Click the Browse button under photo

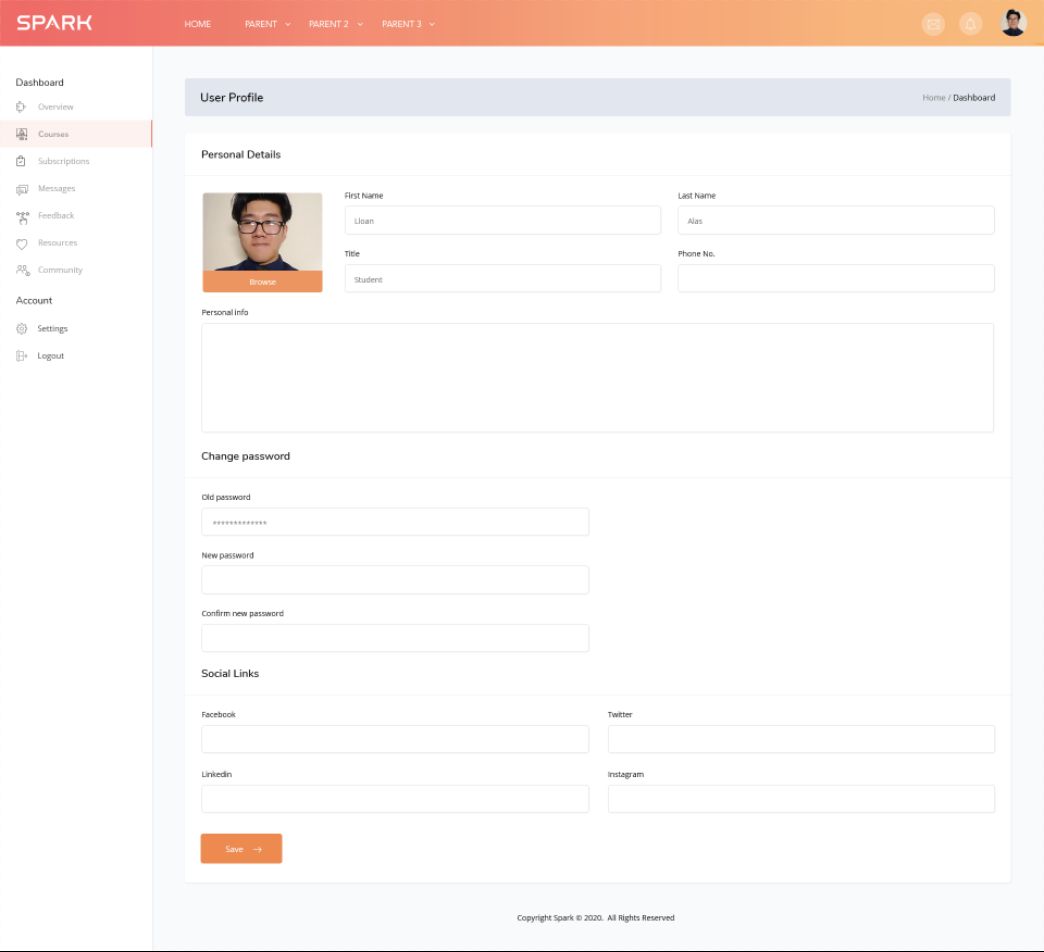262,282
